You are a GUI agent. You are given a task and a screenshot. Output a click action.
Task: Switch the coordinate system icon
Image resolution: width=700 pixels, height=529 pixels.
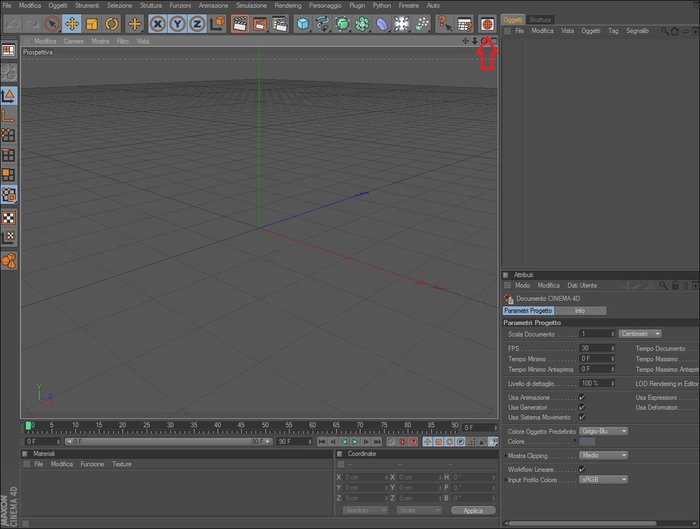217,24
